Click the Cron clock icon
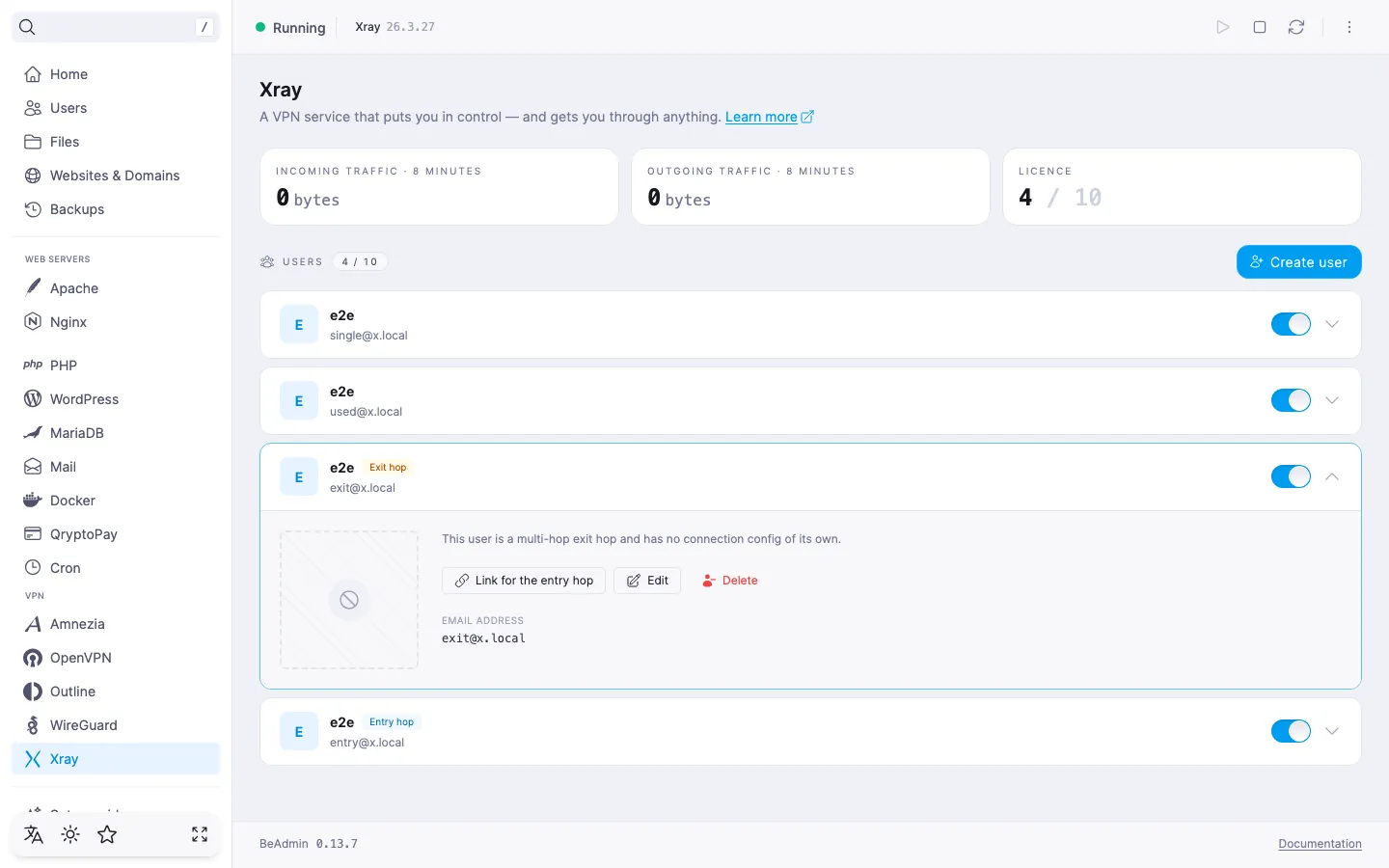This screenshot has width=1389, height=868. point(33,568)
